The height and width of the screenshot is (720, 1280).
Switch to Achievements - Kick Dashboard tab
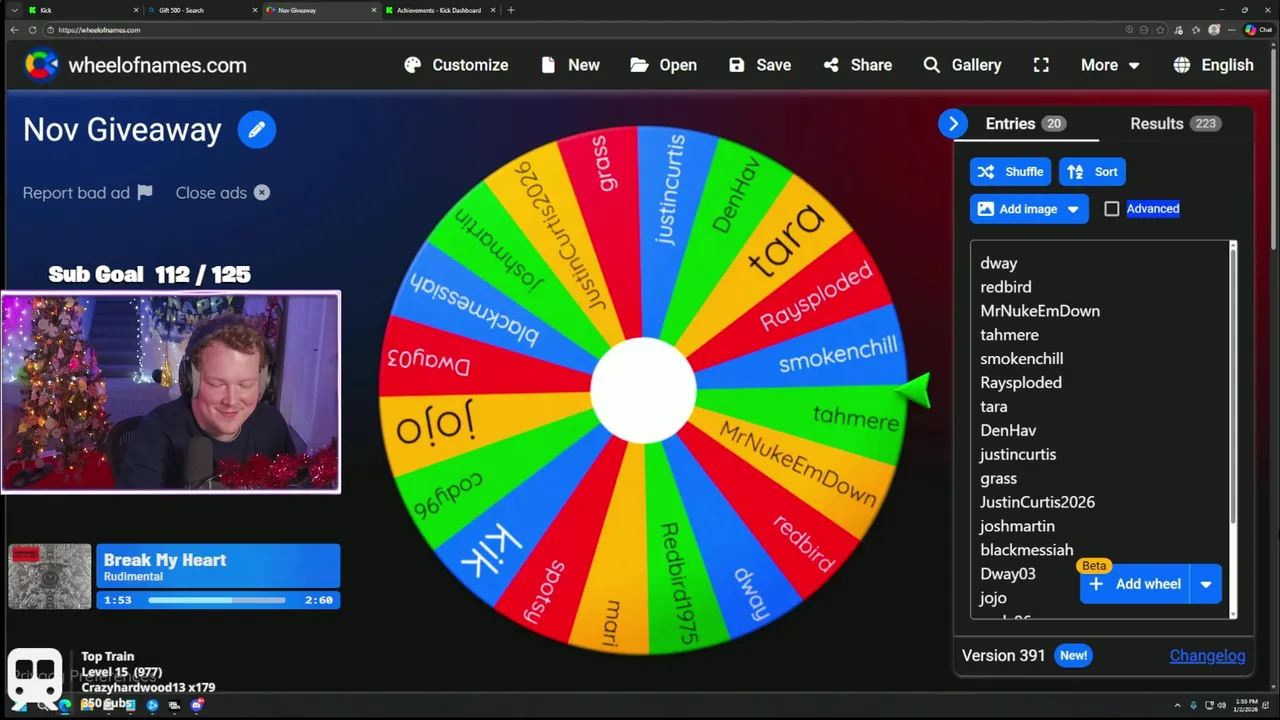[439, 10]
